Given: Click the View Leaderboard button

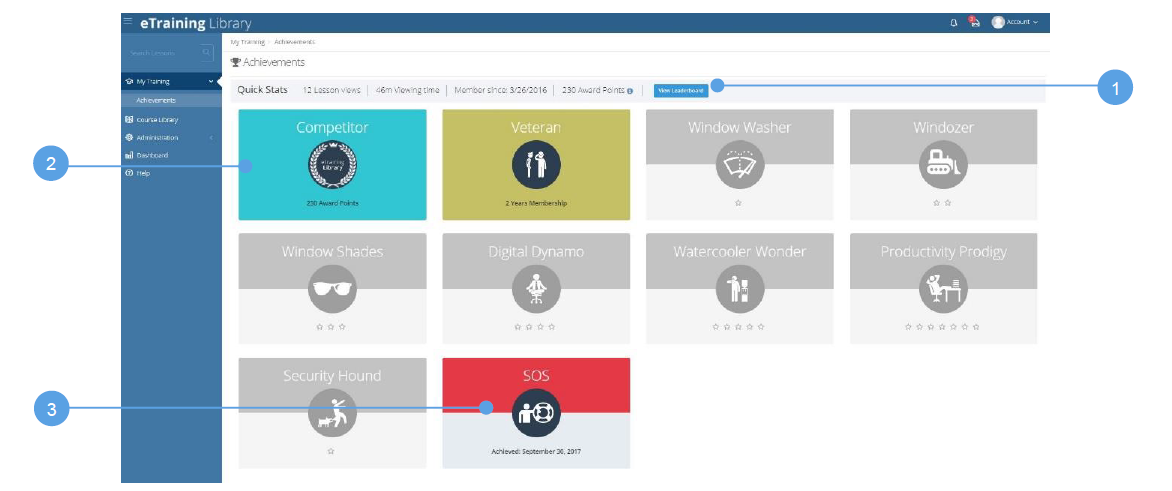Looking at the screenshot, I should [x=680, y=90].
